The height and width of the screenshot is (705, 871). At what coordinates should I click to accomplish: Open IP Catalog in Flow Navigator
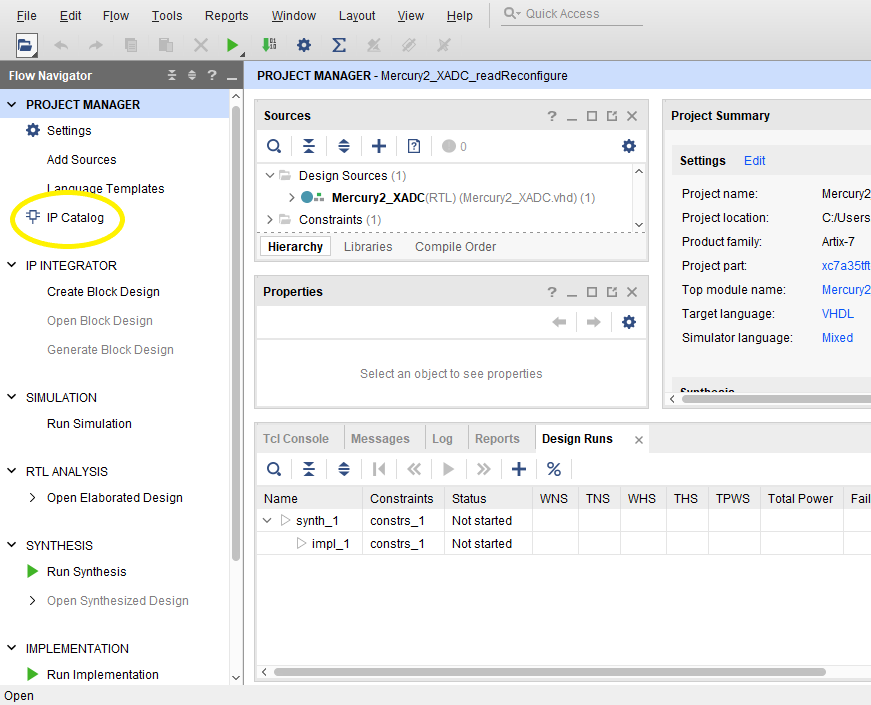pyautogui.click(x=75, y=217)
